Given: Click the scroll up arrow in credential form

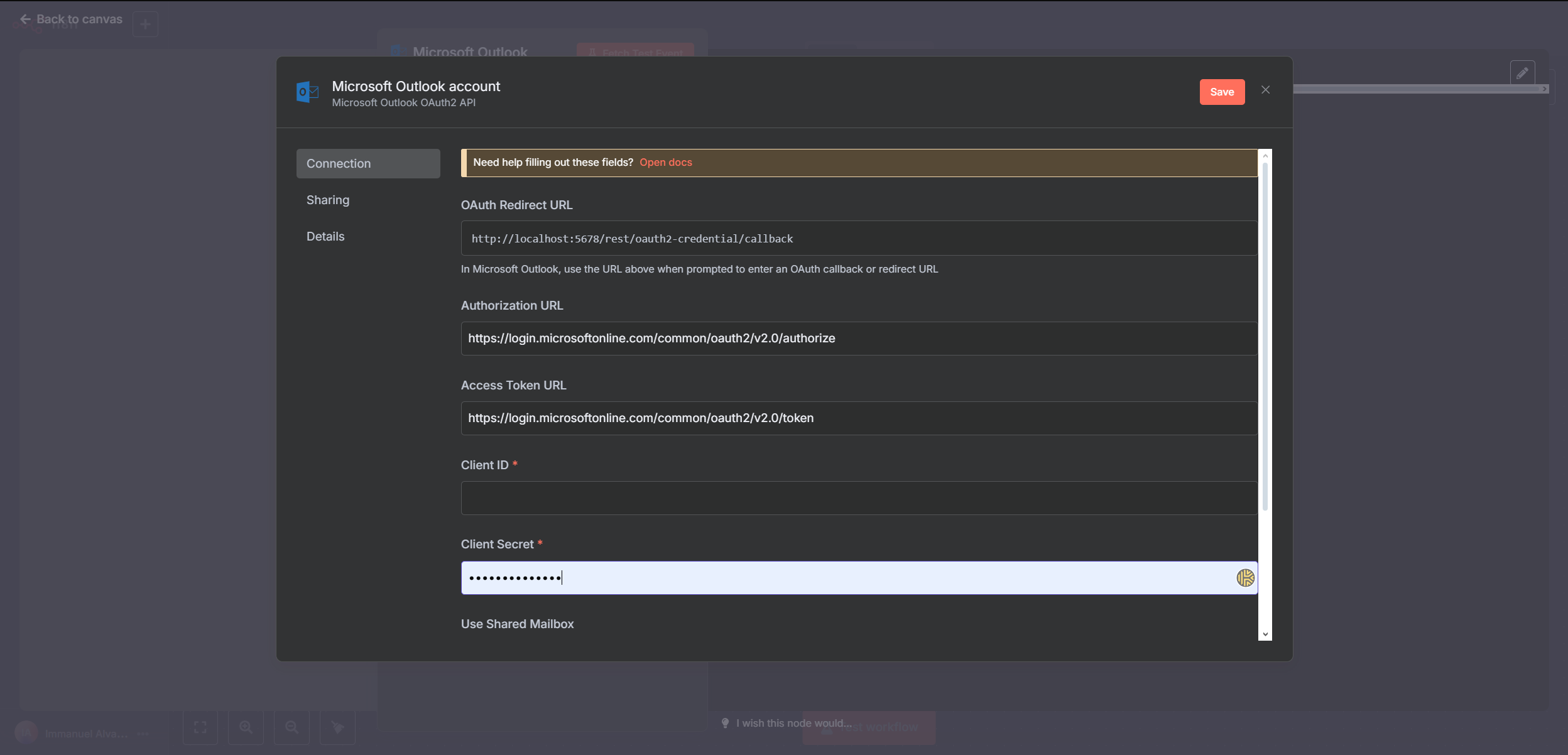Looking at the screenshot, I should 1265,156.
